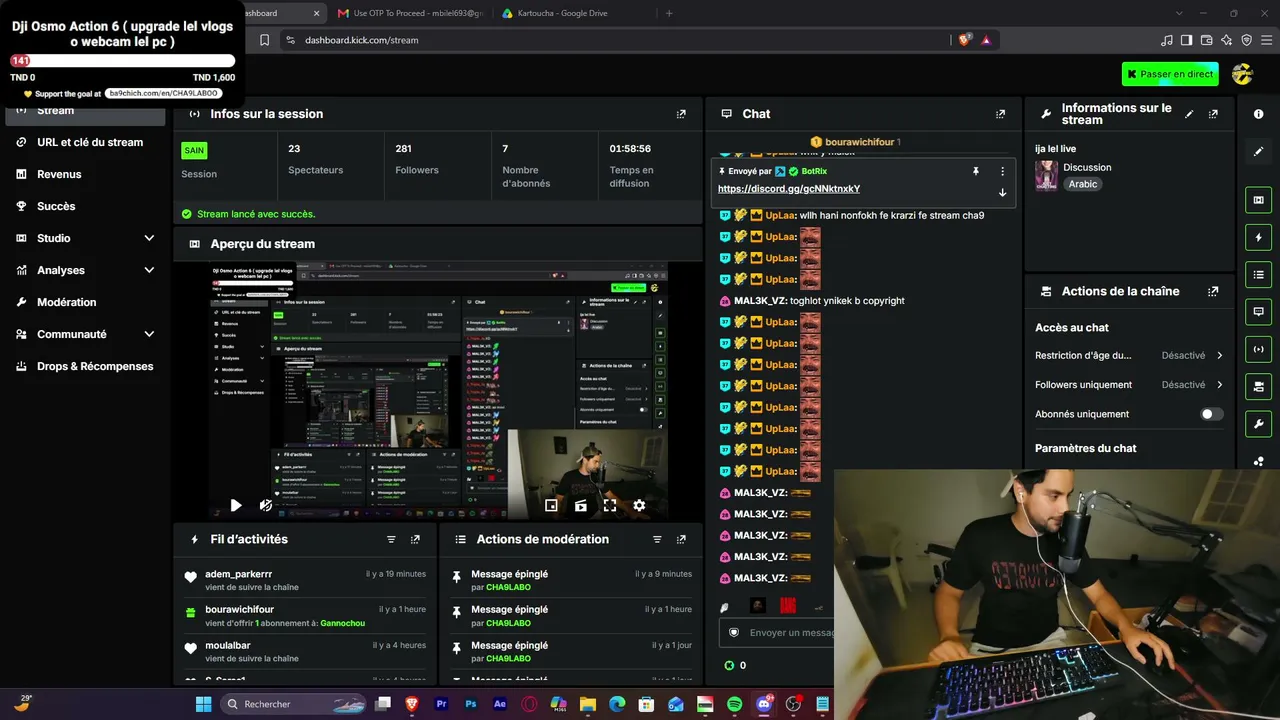Filter the Fil d'activités feed

(x=391, y=540)
